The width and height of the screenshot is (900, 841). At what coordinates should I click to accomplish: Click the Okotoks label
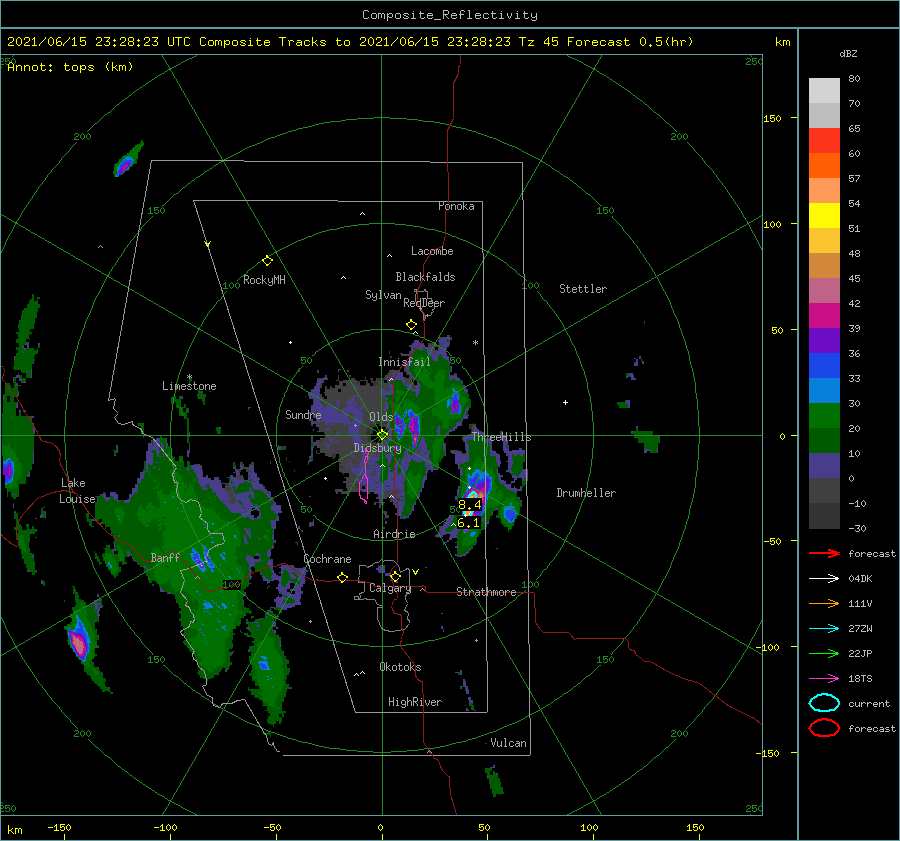(x=400, y=667)
